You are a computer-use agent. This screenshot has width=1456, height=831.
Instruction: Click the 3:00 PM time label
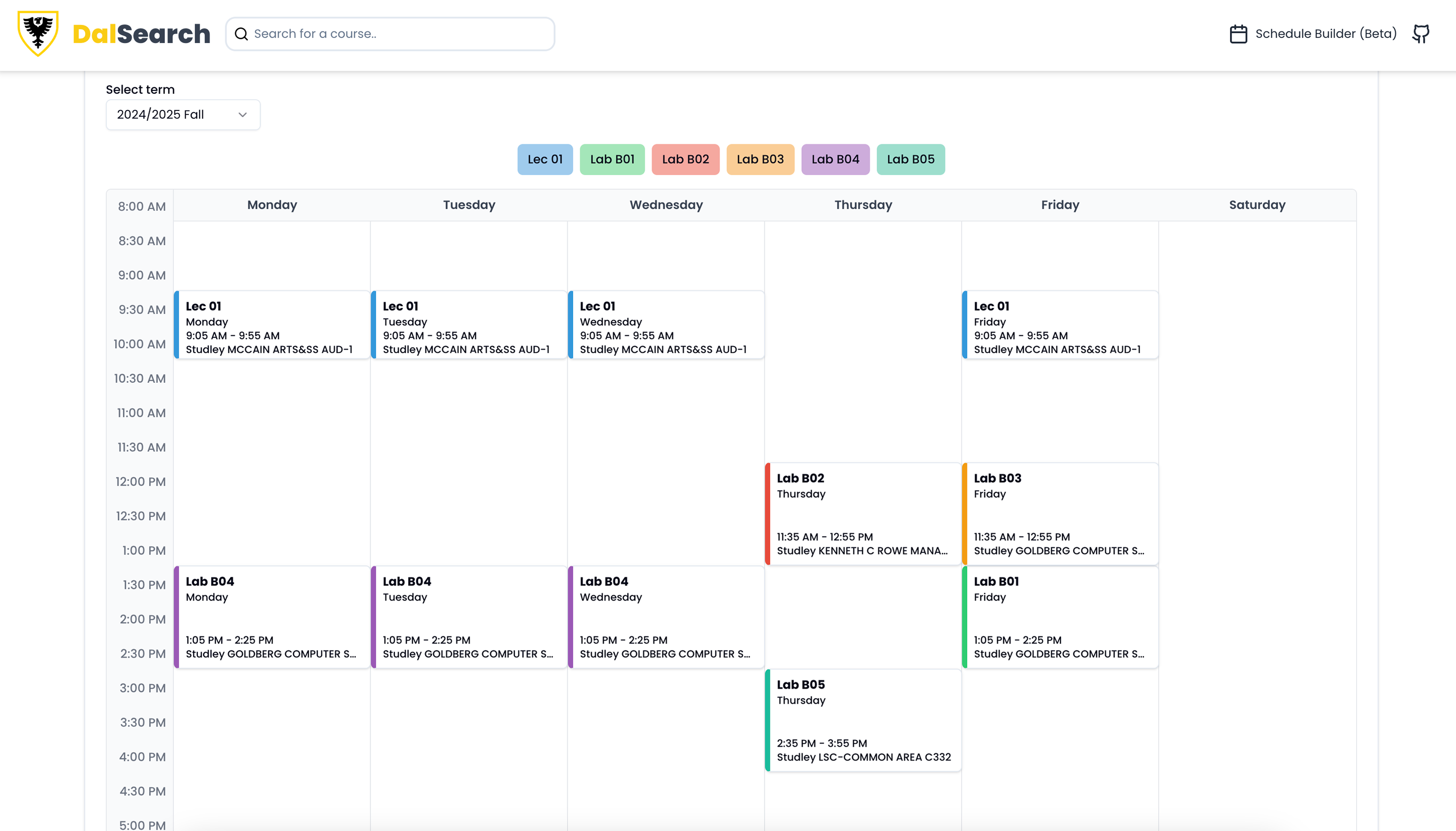pyautogui.click(x=142, y=688)
